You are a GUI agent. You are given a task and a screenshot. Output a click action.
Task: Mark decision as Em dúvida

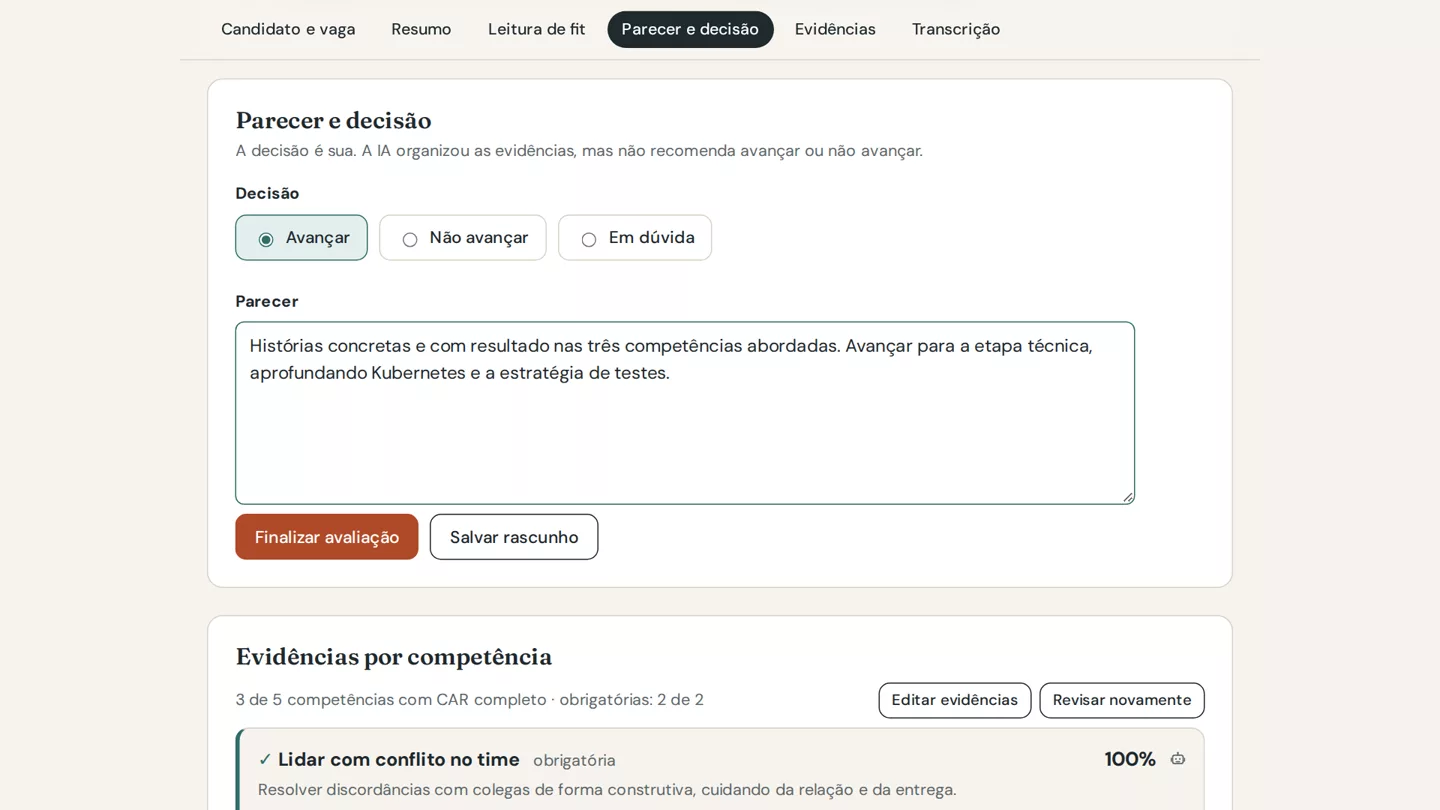[635, 238]
